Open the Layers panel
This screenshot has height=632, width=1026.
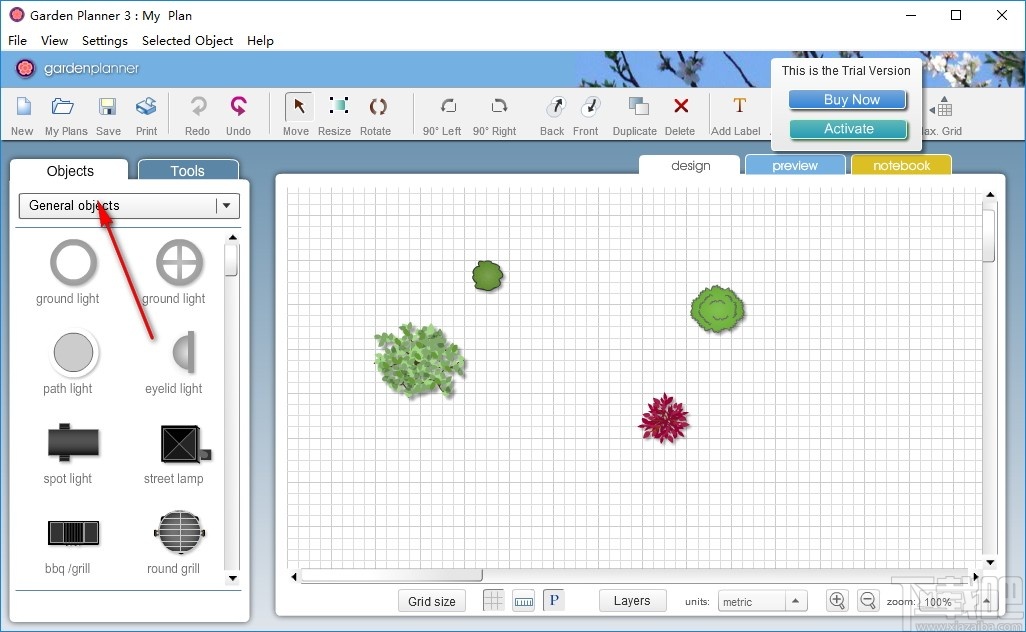click(x=632, y=600)
